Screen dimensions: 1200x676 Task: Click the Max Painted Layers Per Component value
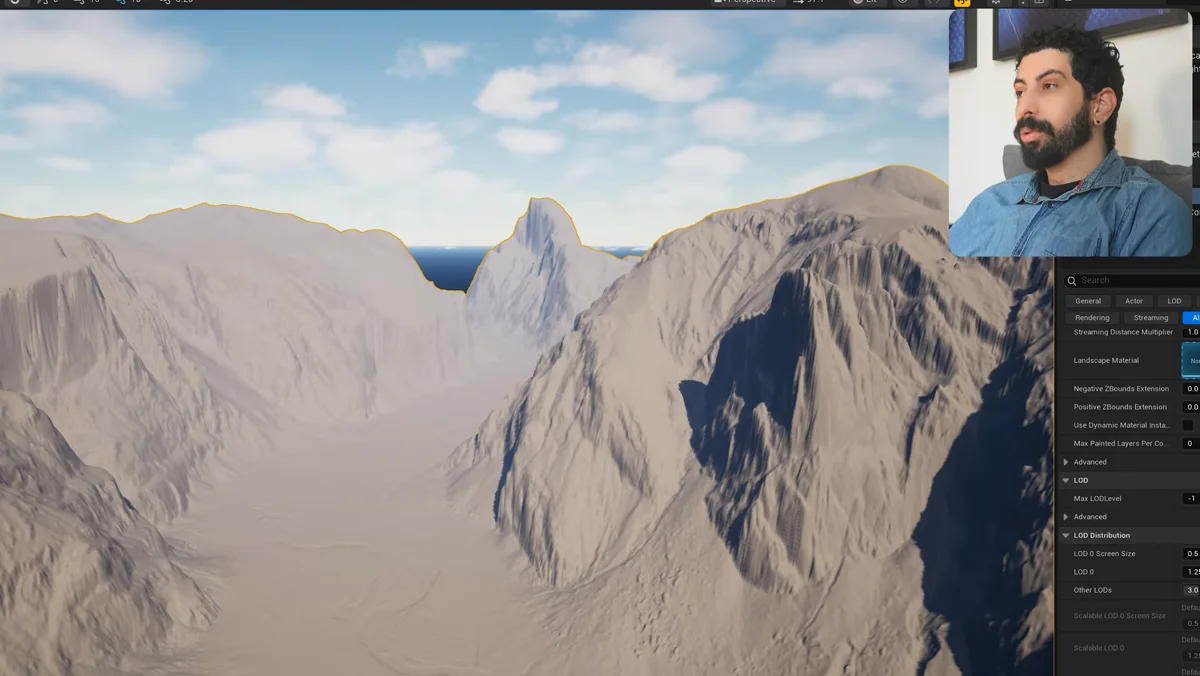coord(1191,443)
